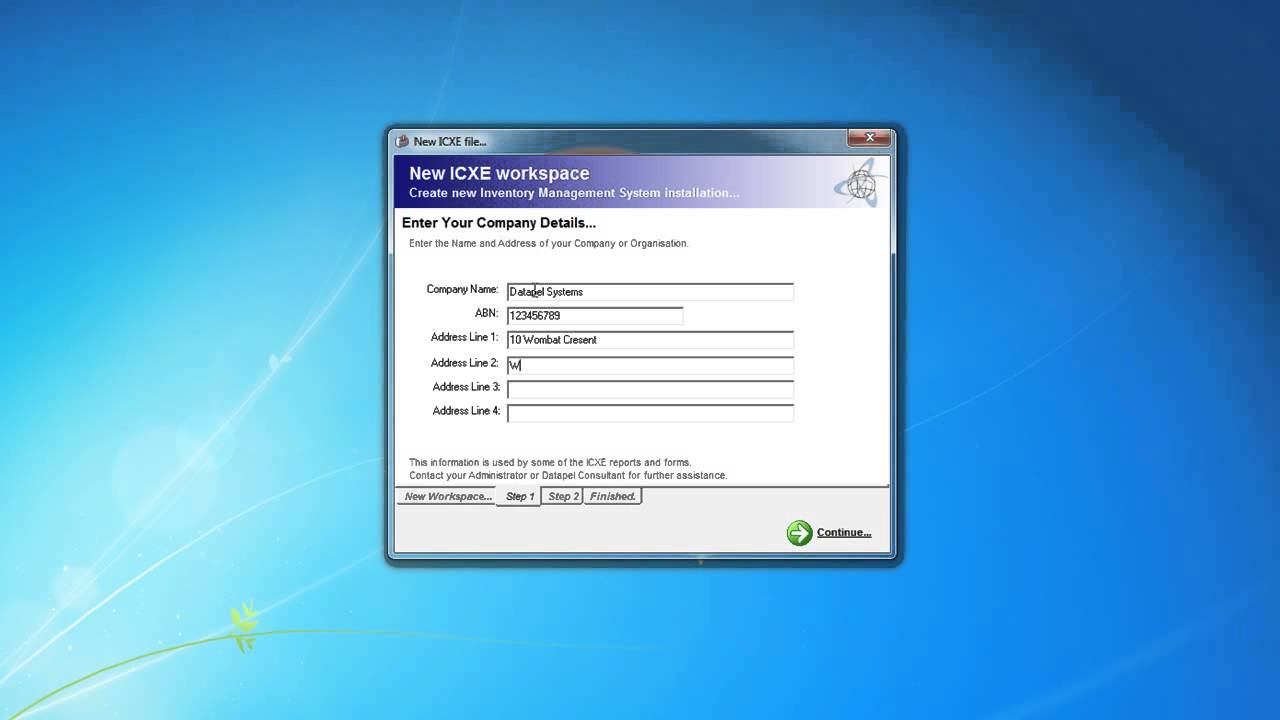Click the globe logo in the header
This screenshot has width=1280, height=720.
point(860,182)
